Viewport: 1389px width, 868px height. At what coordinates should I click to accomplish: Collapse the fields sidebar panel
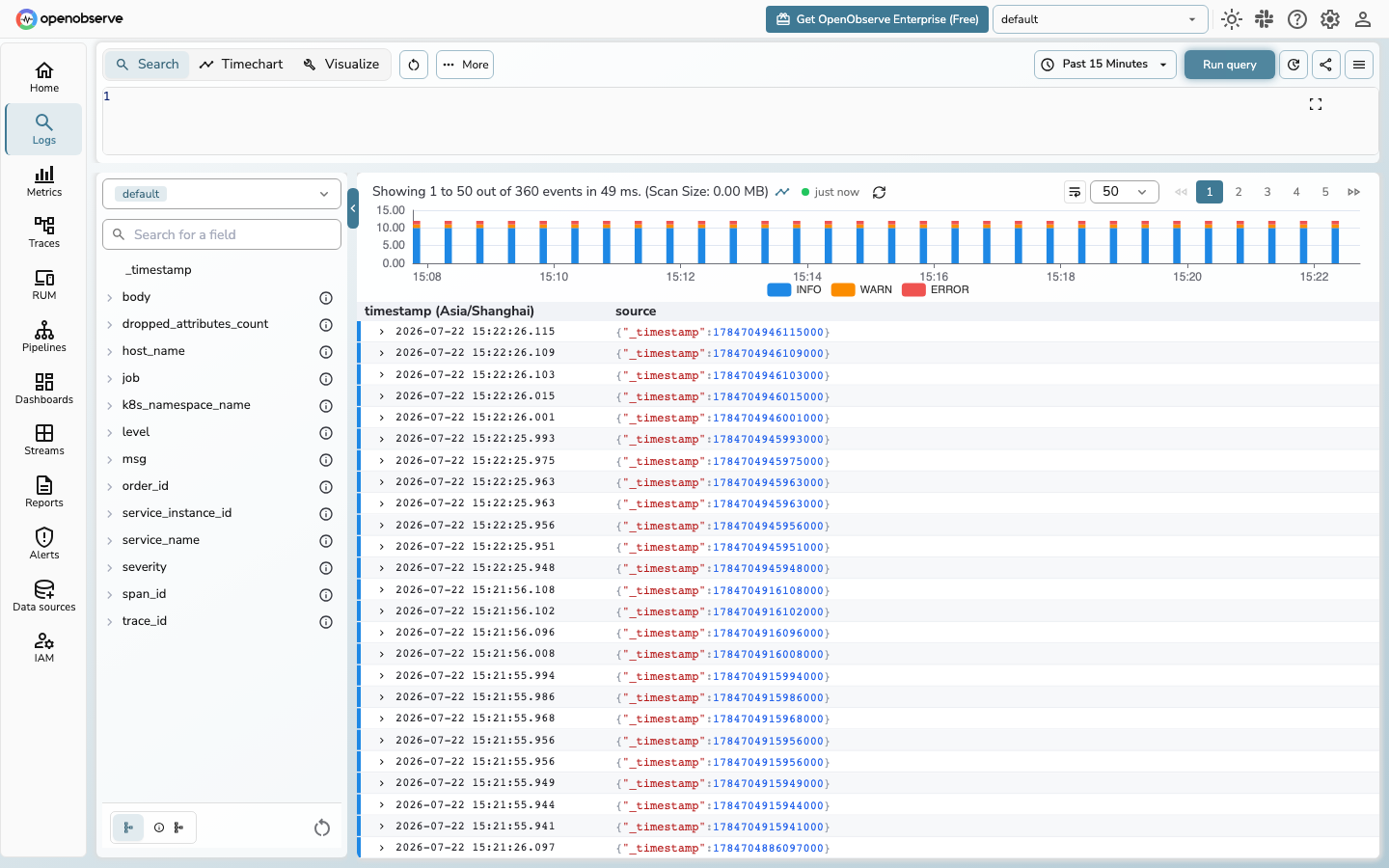[353, 208]
